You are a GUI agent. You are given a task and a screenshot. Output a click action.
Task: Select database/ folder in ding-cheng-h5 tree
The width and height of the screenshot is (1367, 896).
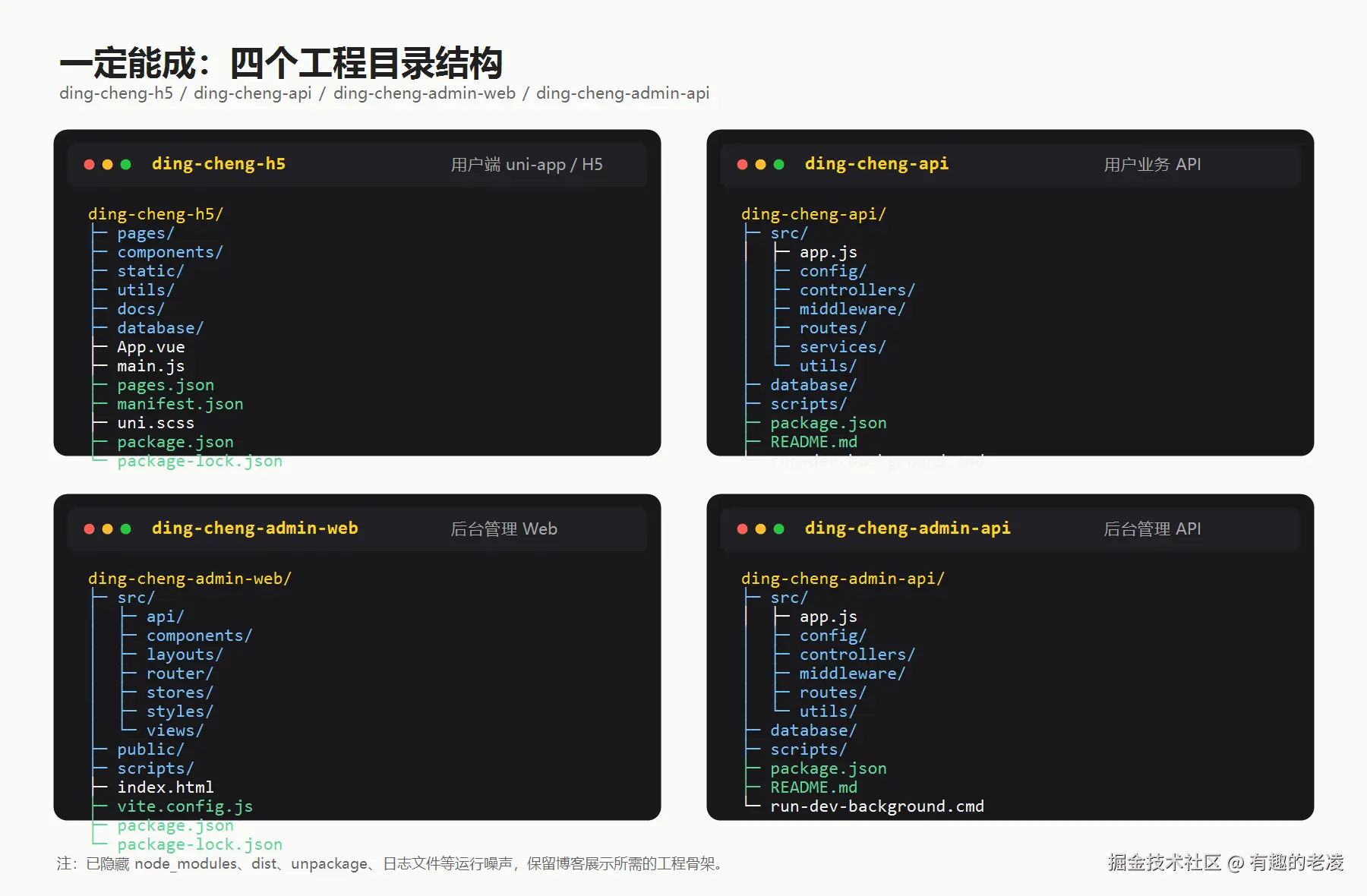coord(160,329)
